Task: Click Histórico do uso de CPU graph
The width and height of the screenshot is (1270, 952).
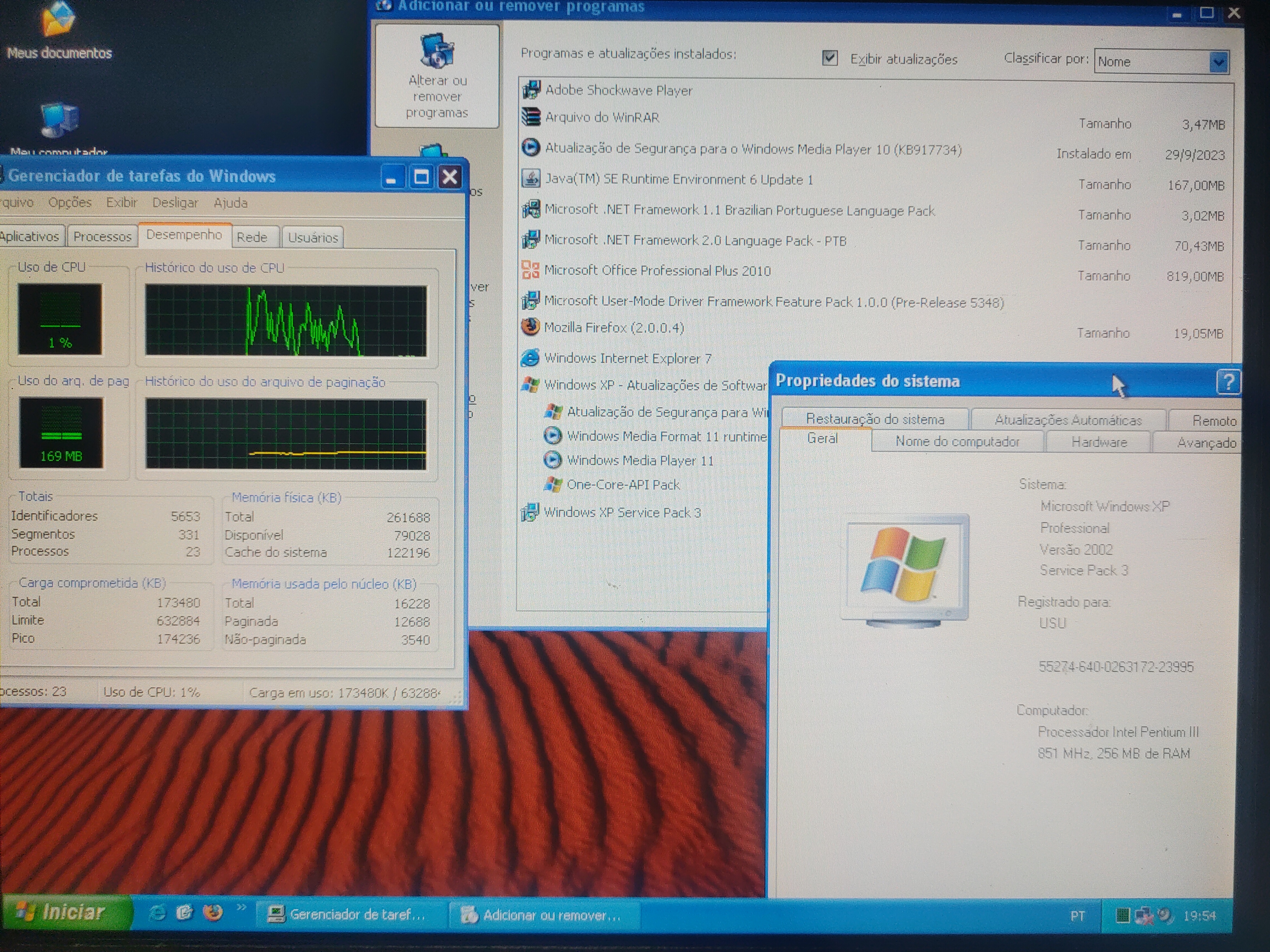Action: pos(285,321)
